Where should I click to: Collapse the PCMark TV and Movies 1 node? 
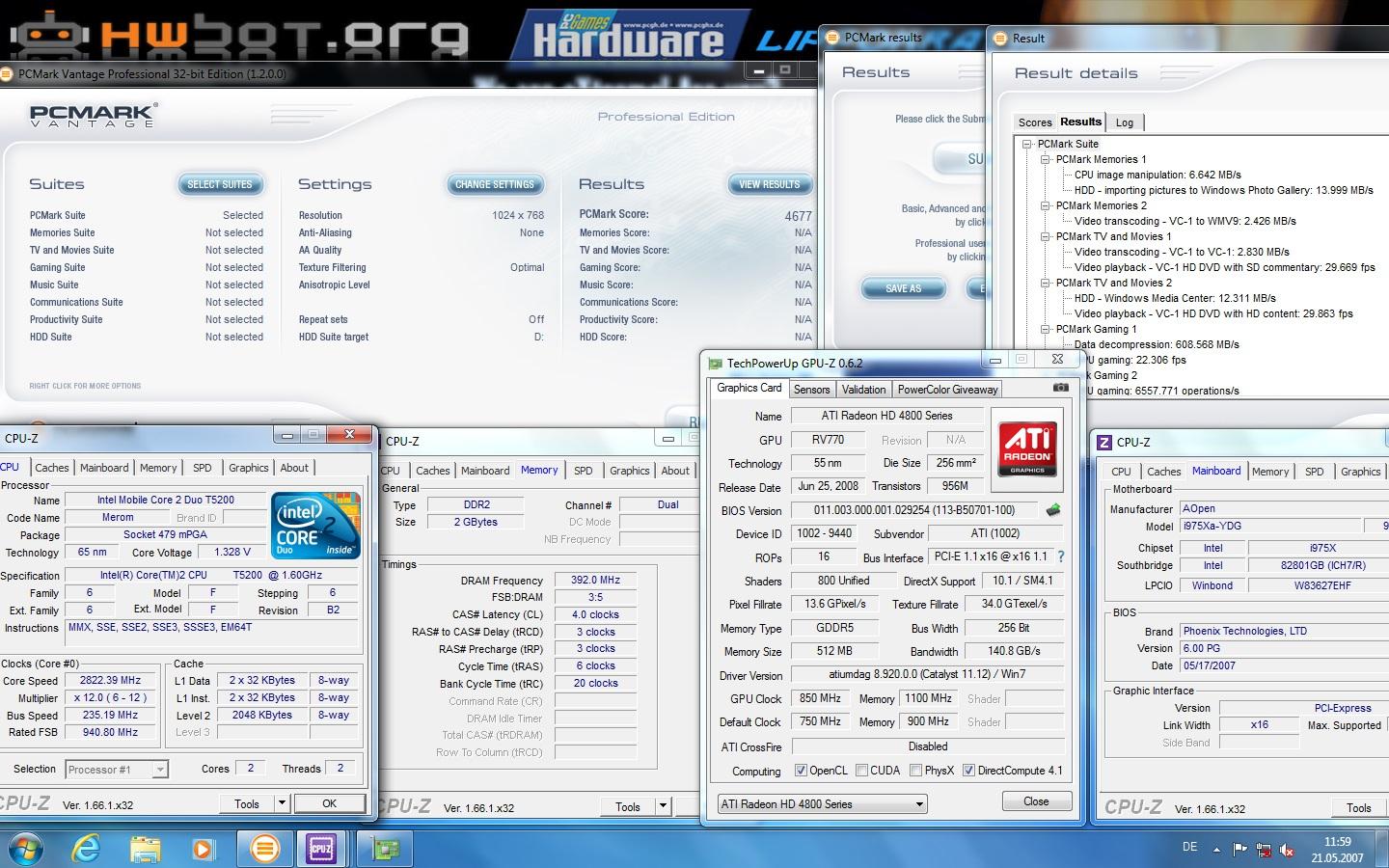(1045, 236)
